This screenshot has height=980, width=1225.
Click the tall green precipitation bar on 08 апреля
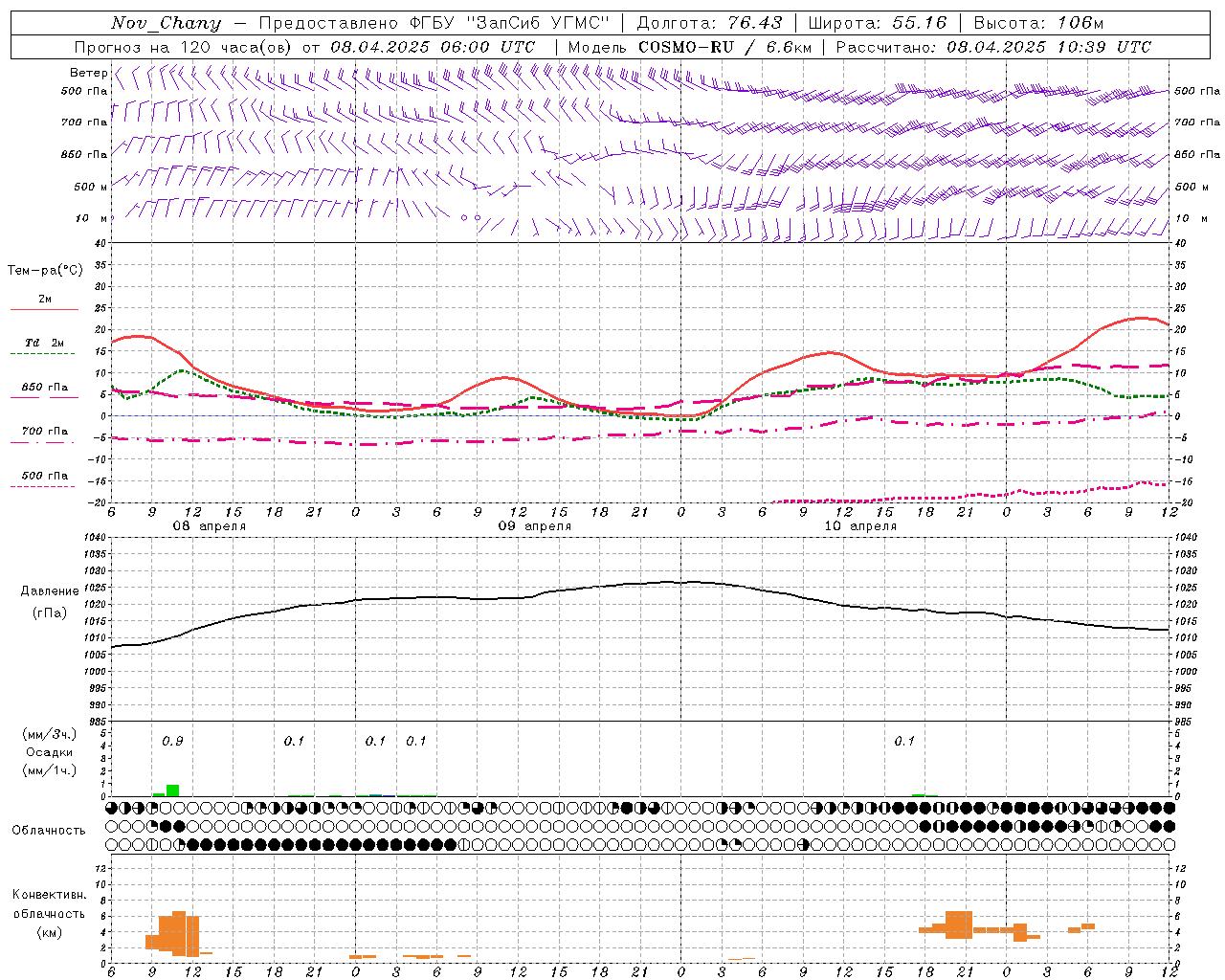coord(172,791)
